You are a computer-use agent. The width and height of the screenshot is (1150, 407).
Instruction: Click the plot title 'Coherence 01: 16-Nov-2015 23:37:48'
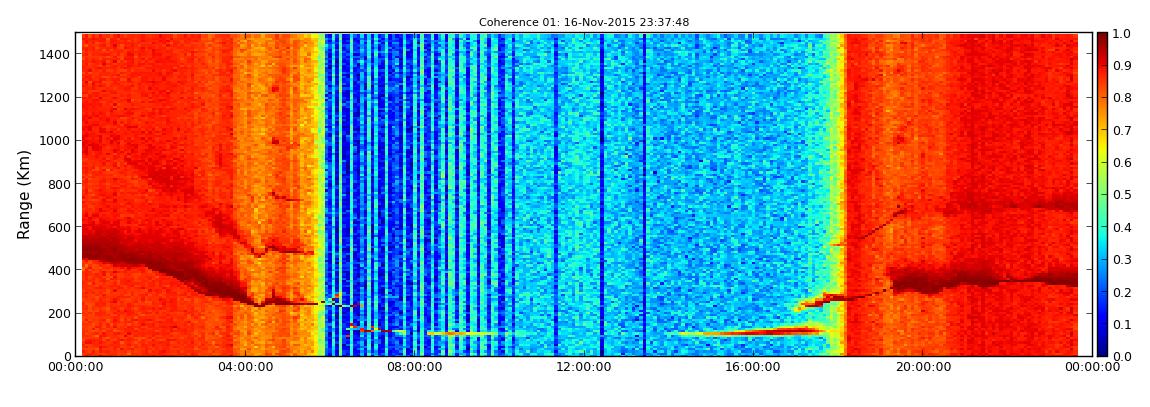(584, 23)
